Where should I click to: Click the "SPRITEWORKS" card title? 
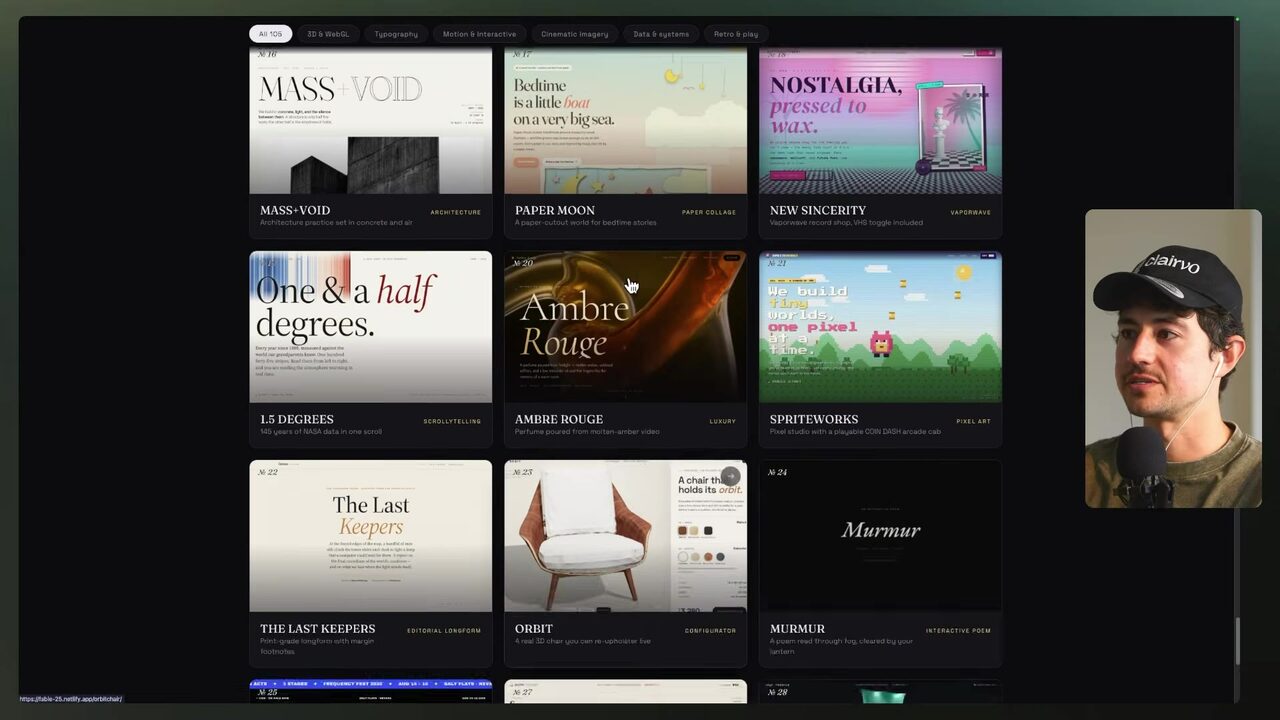click(814, 420)
